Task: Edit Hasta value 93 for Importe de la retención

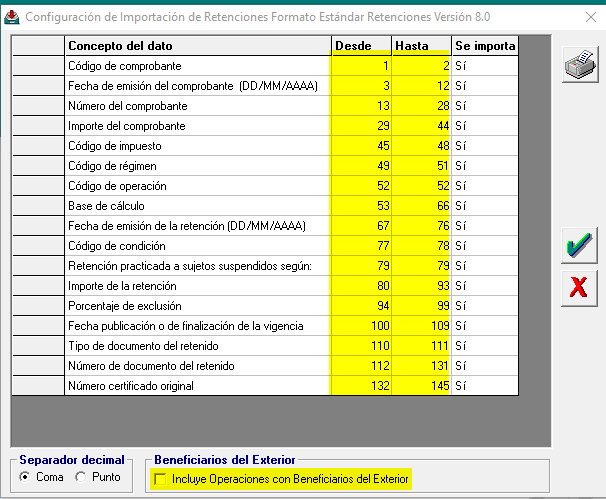Action: [x=421, y=286]
